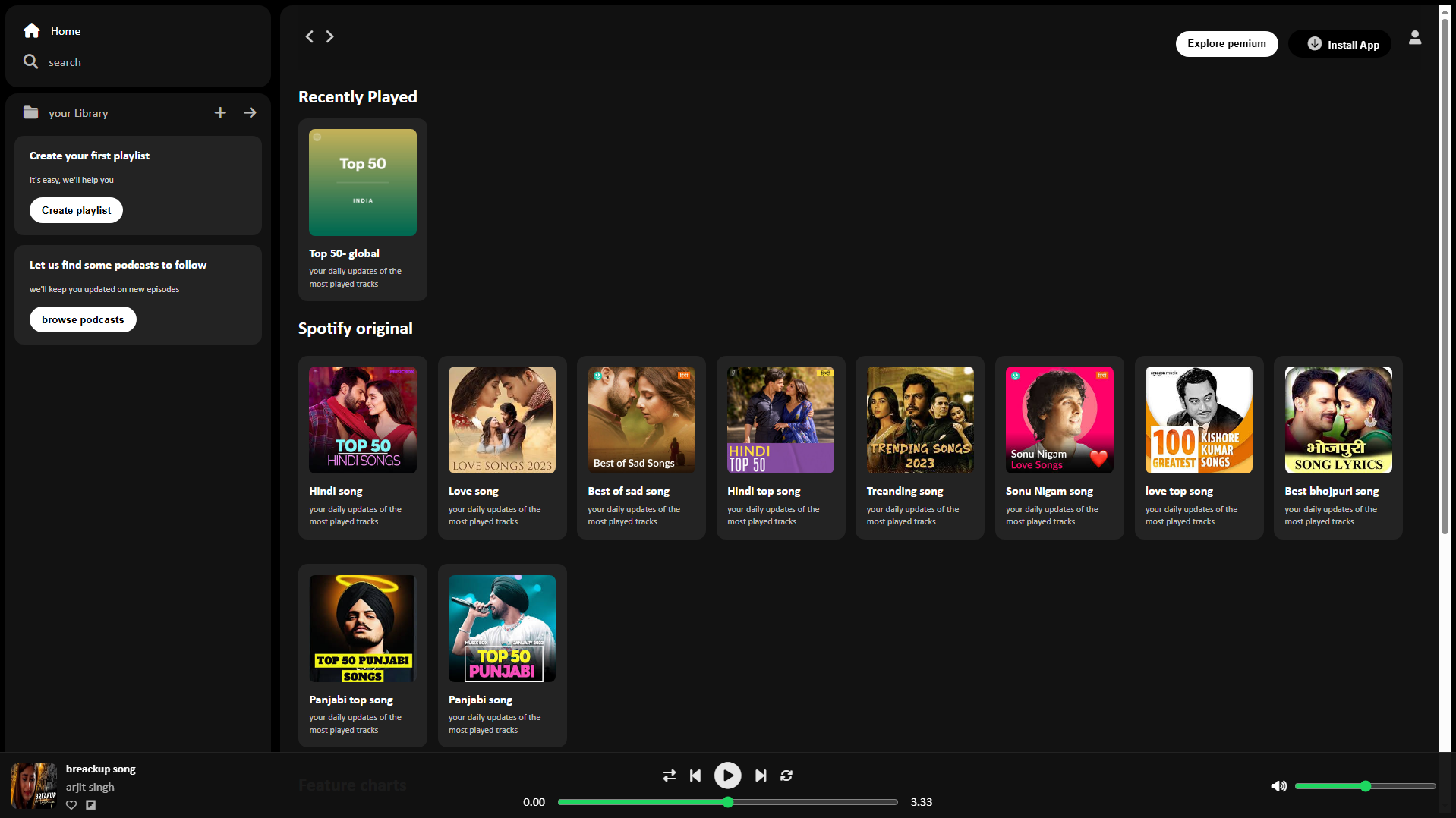
Task: Go back with the left chevron
Action: pos(310,36)
